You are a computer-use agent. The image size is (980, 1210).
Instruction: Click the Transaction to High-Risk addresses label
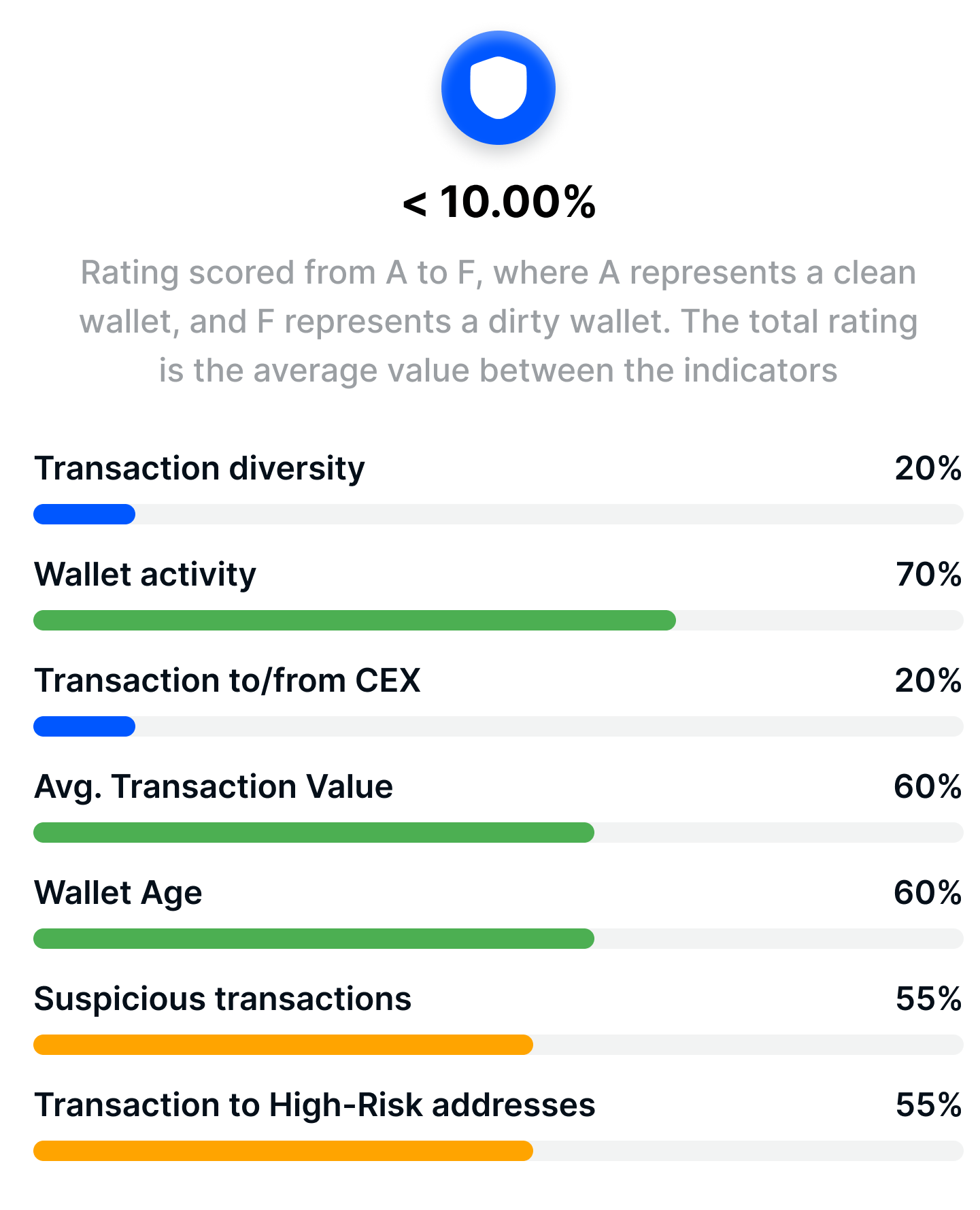(x=315, y=1105)
